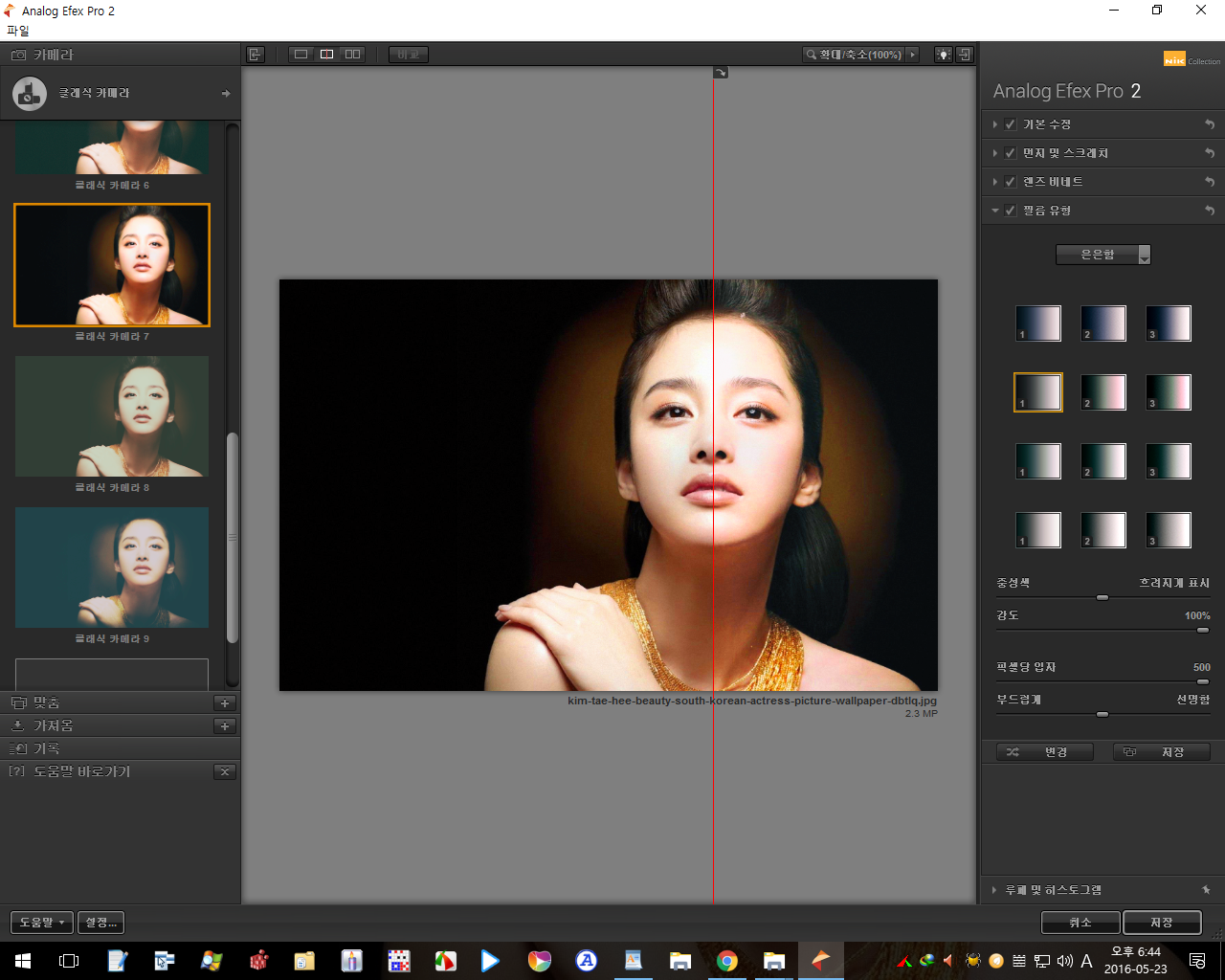Viewport: 1225px width, 980px height.
Task: Pin the 루페 및 히스토그램 panel
Action: [1206, 890]
